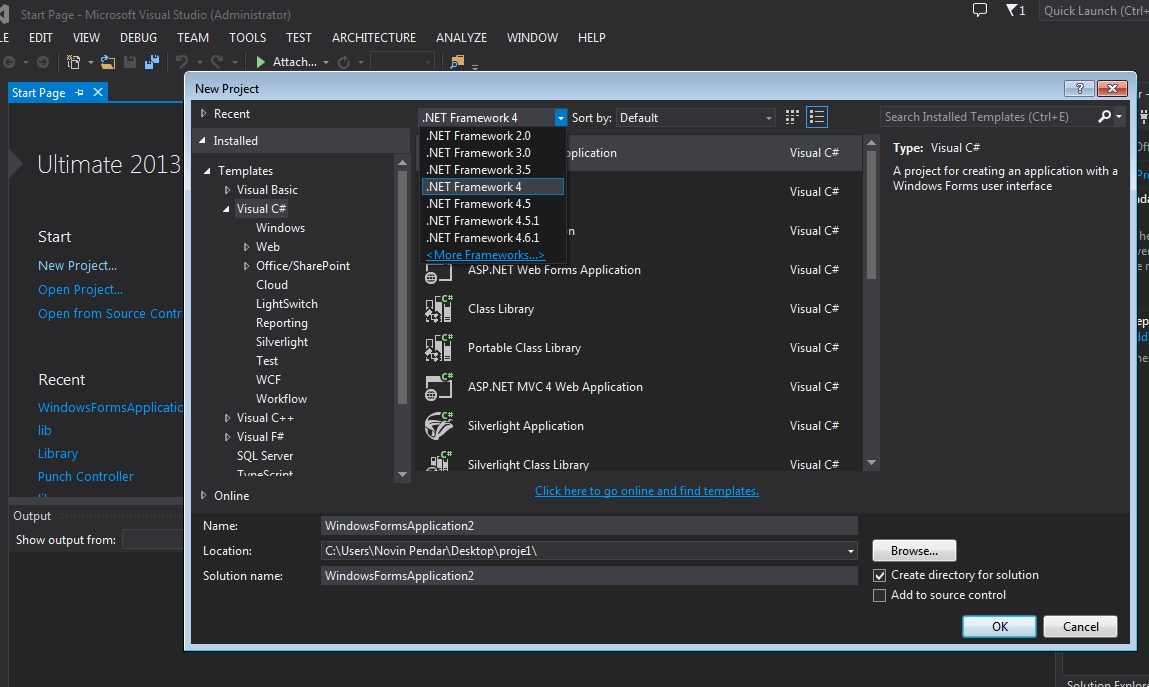Expand the Visual C++ tree node
Screen dimensions: 1149x687
click(227, 417)
